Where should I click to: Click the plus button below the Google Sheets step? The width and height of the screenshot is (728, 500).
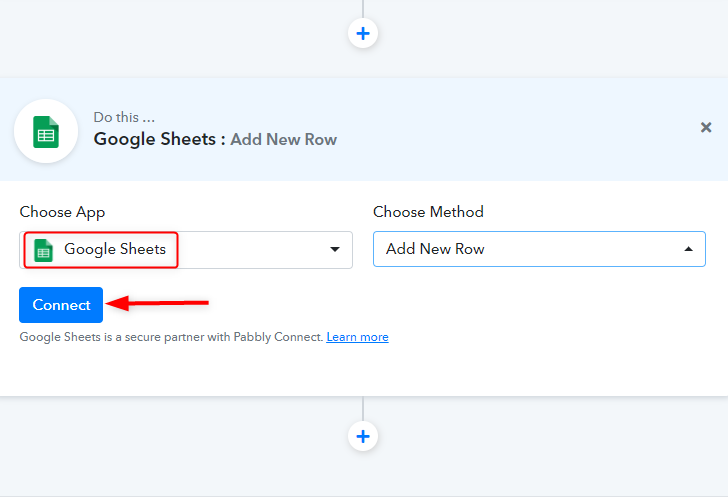pos(363,436)
